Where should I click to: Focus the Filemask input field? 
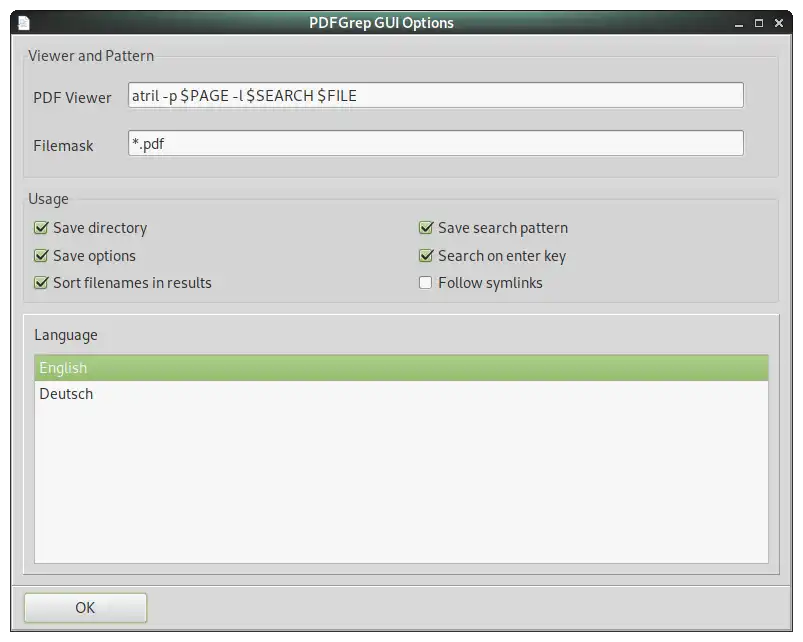pyautogui.click(x=436, y=143)
